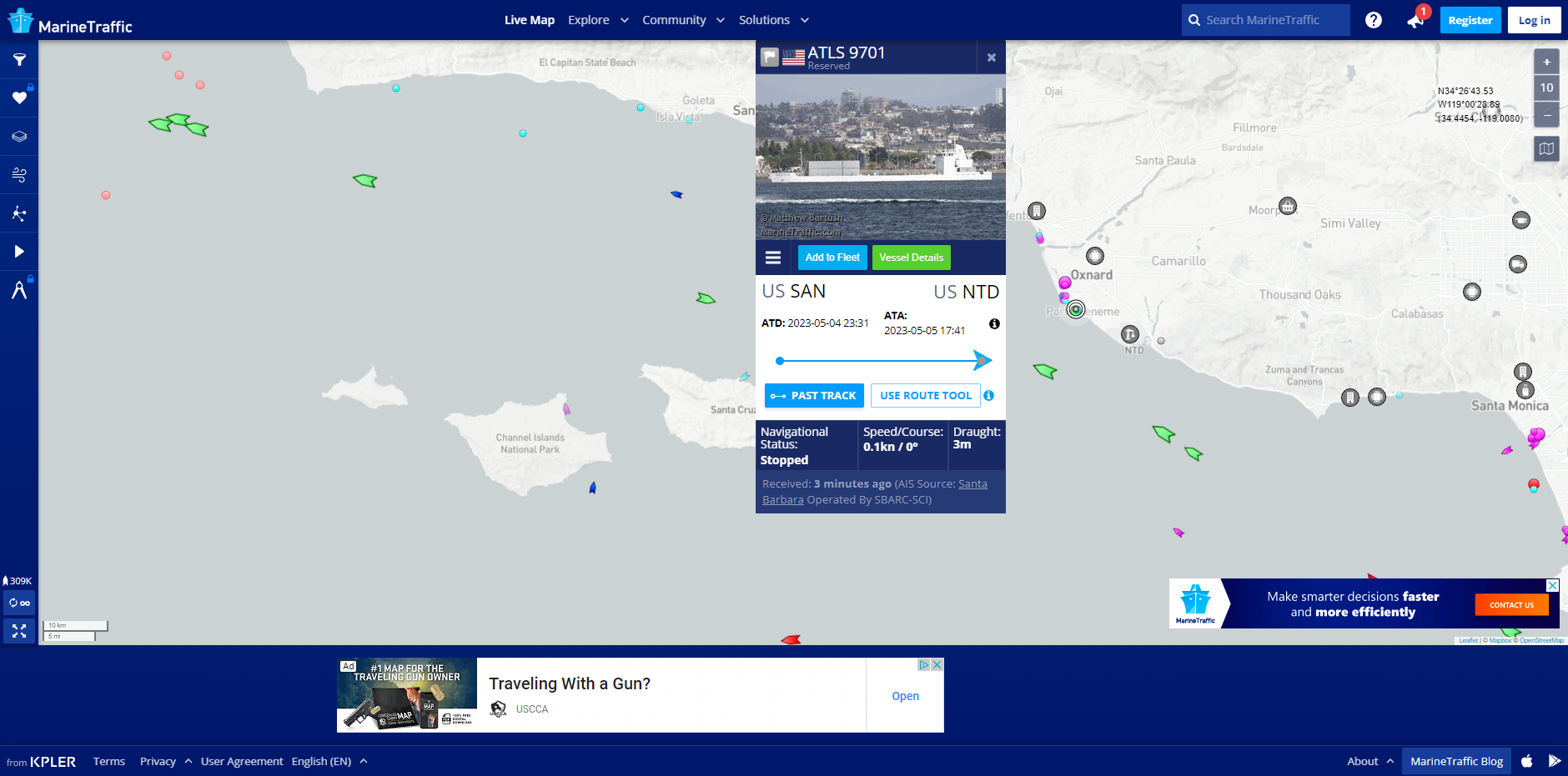Expand the About footer menu
Image resolution: width=1568 pixels, height=776 pixels.
pyautogui.click(x=1370, y=761)
